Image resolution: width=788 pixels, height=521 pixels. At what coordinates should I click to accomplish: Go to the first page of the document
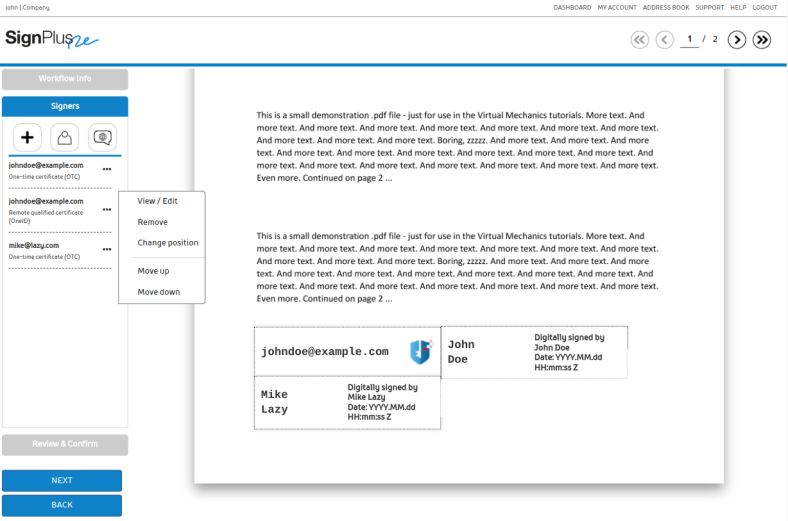coord(640,40)
